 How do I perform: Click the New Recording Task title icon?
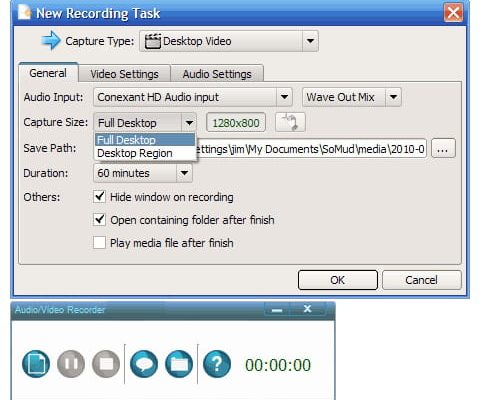(24, 13)
